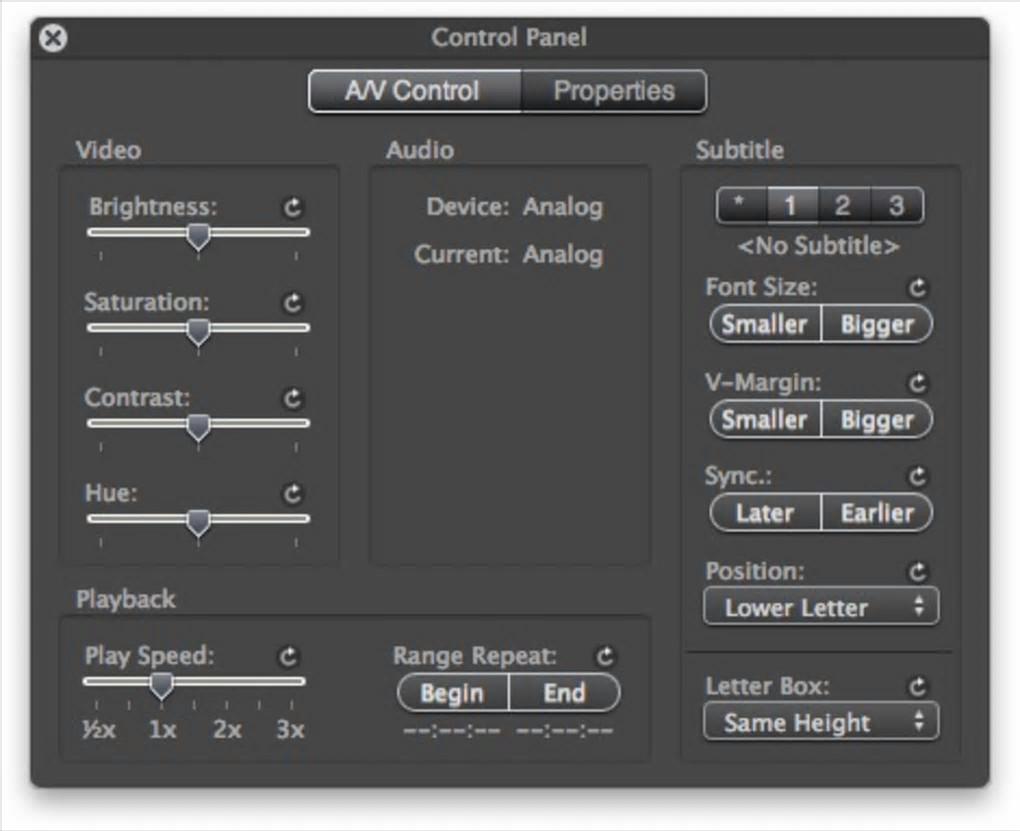Expand the Letter Box Same Height dropdown
The image size is (1020, 831).
tap(821, 722)
